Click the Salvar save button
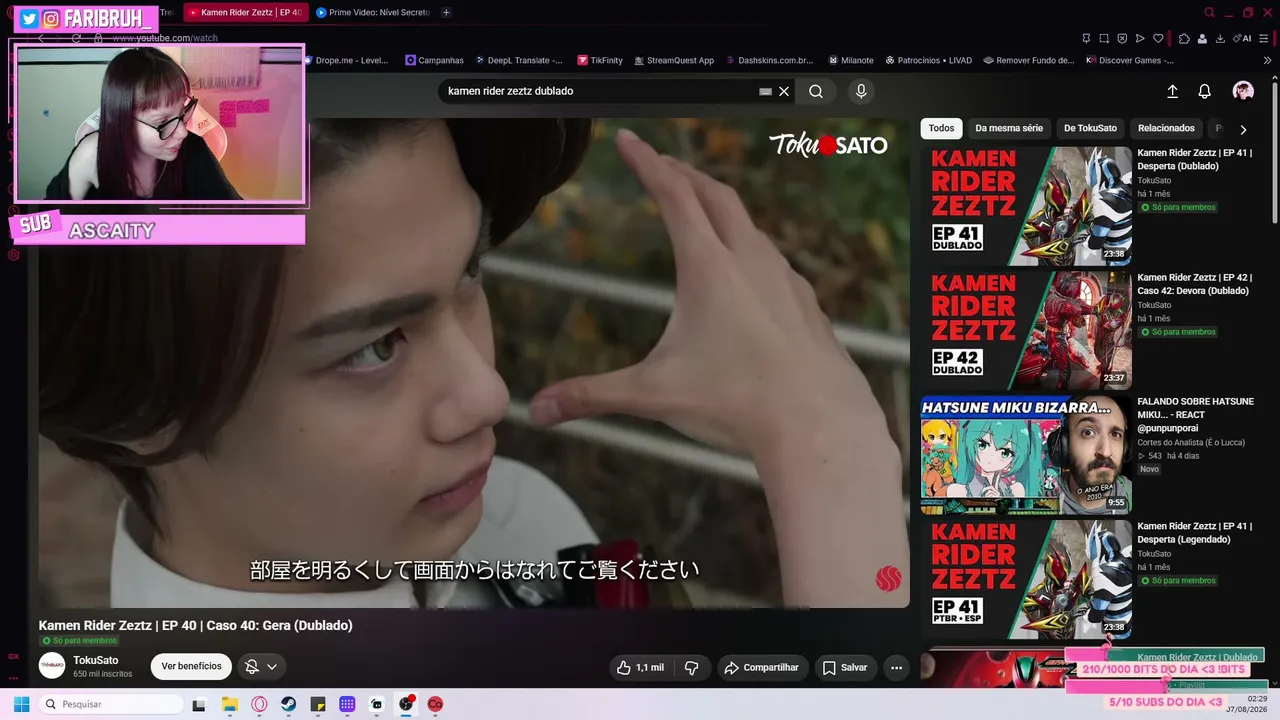1280x720 pixels. point(844,667)
